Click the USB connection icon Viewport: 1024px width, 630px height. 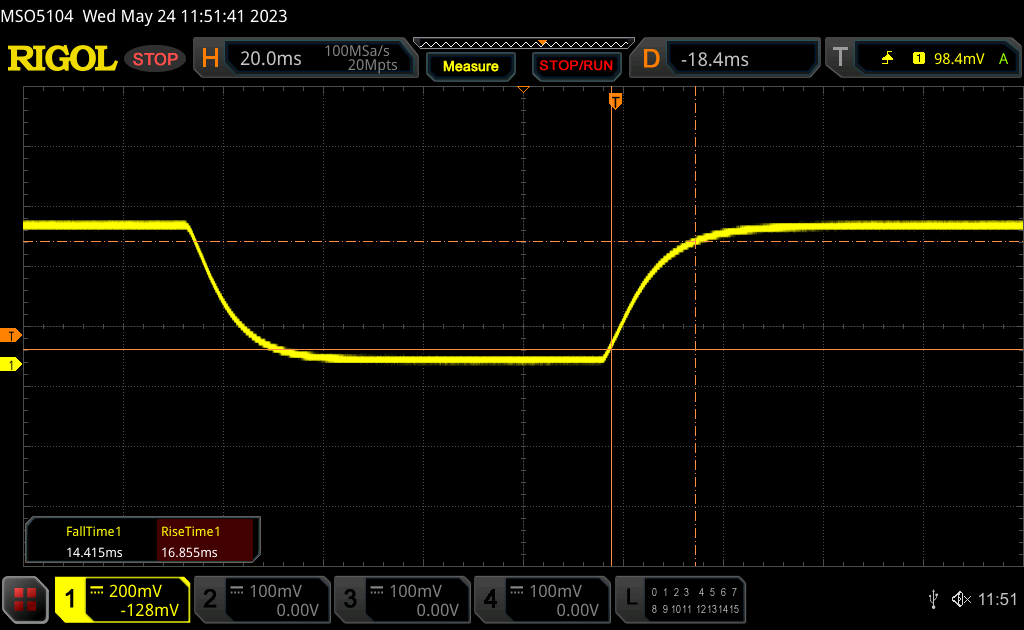[933, 599]
